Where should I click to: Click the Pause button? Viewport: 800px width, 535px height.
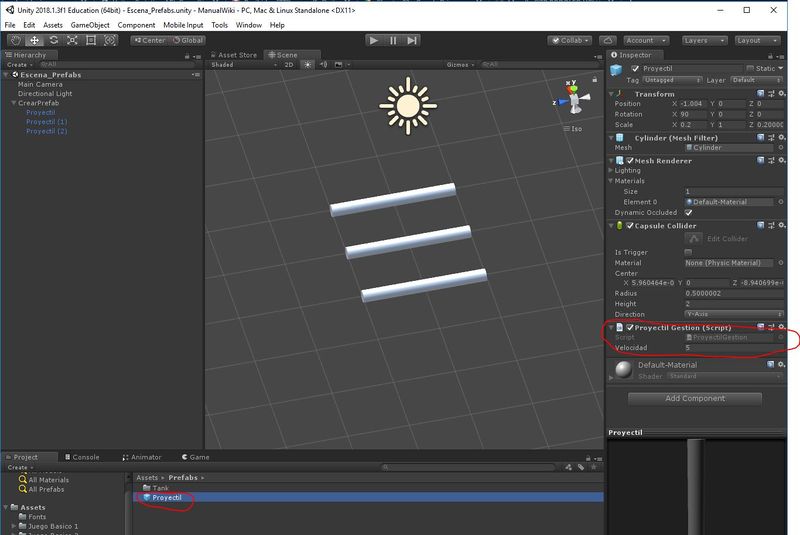click(393, 40)
